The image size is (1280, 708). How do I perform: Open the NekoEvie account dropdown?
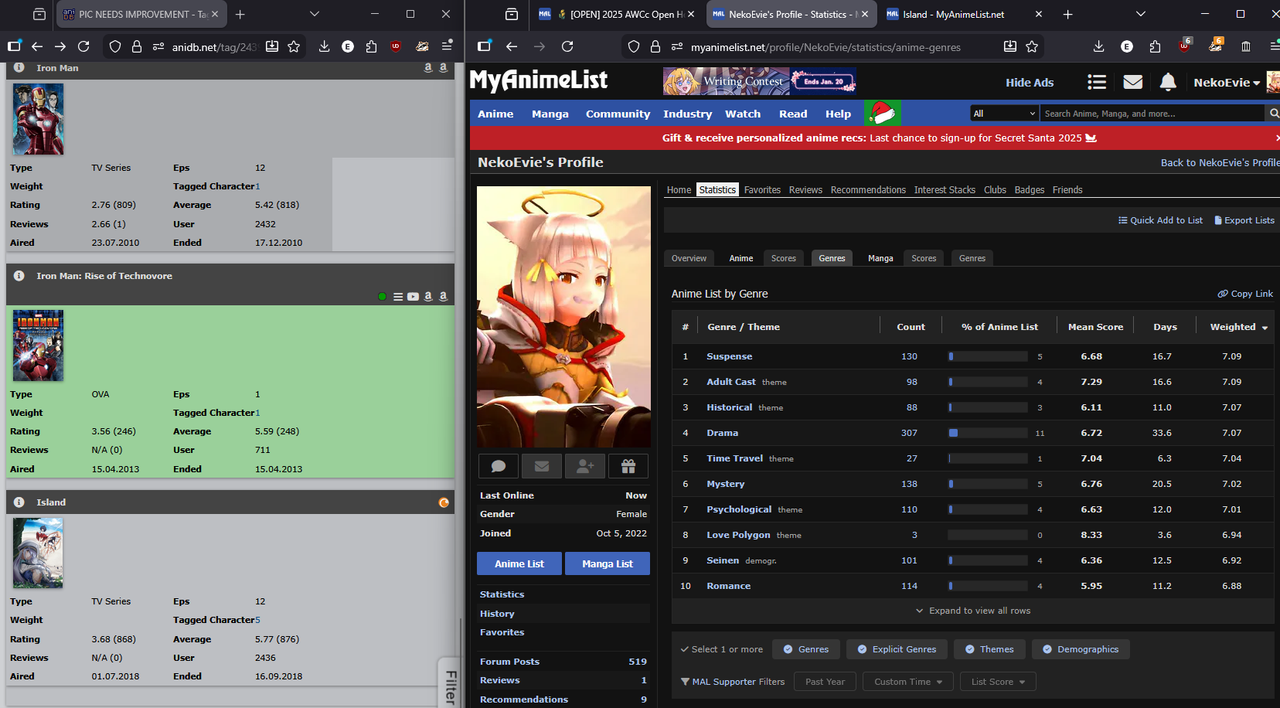pyautogui.click(x=1227, y=82)
